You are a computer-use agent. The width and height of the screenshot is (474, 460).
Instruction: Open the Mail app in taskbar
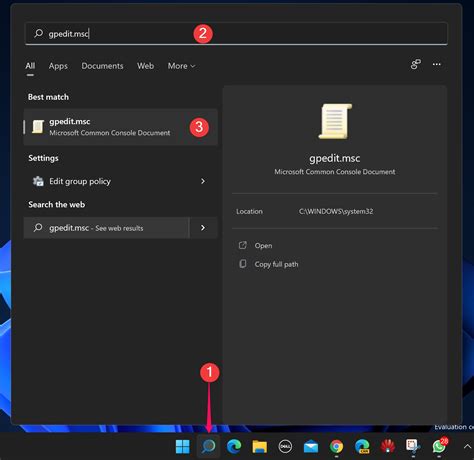click(x=311, y=447)
